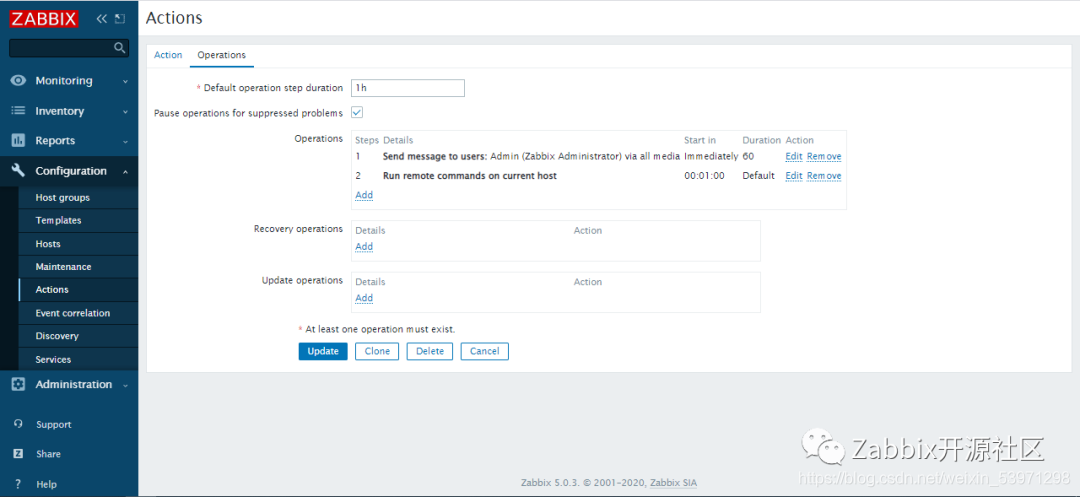Click 'Run remote commands on current host' text
This screenshot has height=497, width=1080.
pos(470,176)
